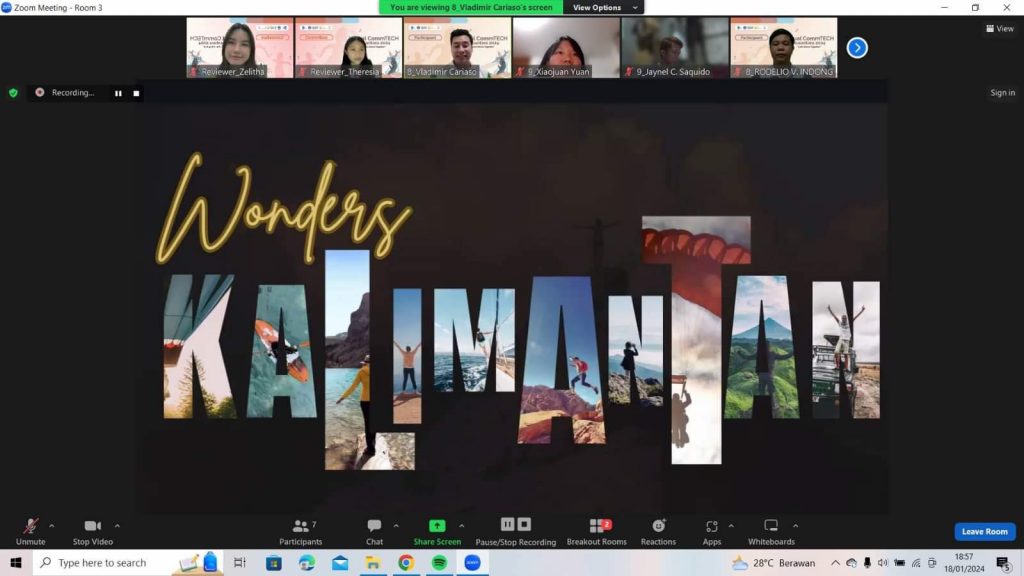Launch Microsoft Edge from the taskbar
The width and height of the screenshot is (1024, 576).
tap(307, 562)
